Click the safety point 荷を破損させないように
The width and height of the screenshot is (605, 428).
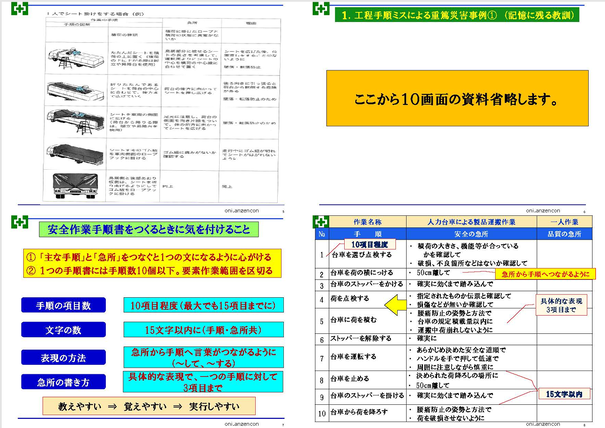[x=451, y=418]
